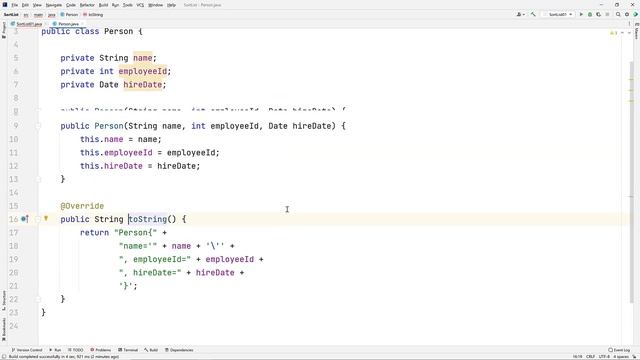Go to previous highlighted problem arrow
Screen dimensions: 640x360
pos(622,33)
